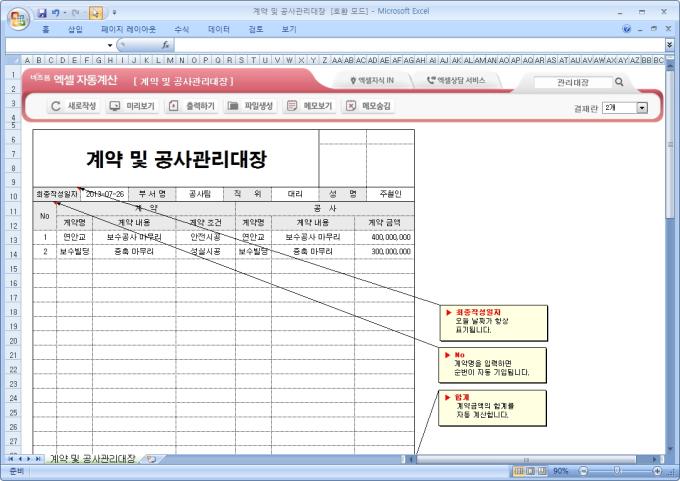680x481 pixels.
Task: Open the 데이터 ribbon tab
Action: pyautogui.click(x=219, y=29)
